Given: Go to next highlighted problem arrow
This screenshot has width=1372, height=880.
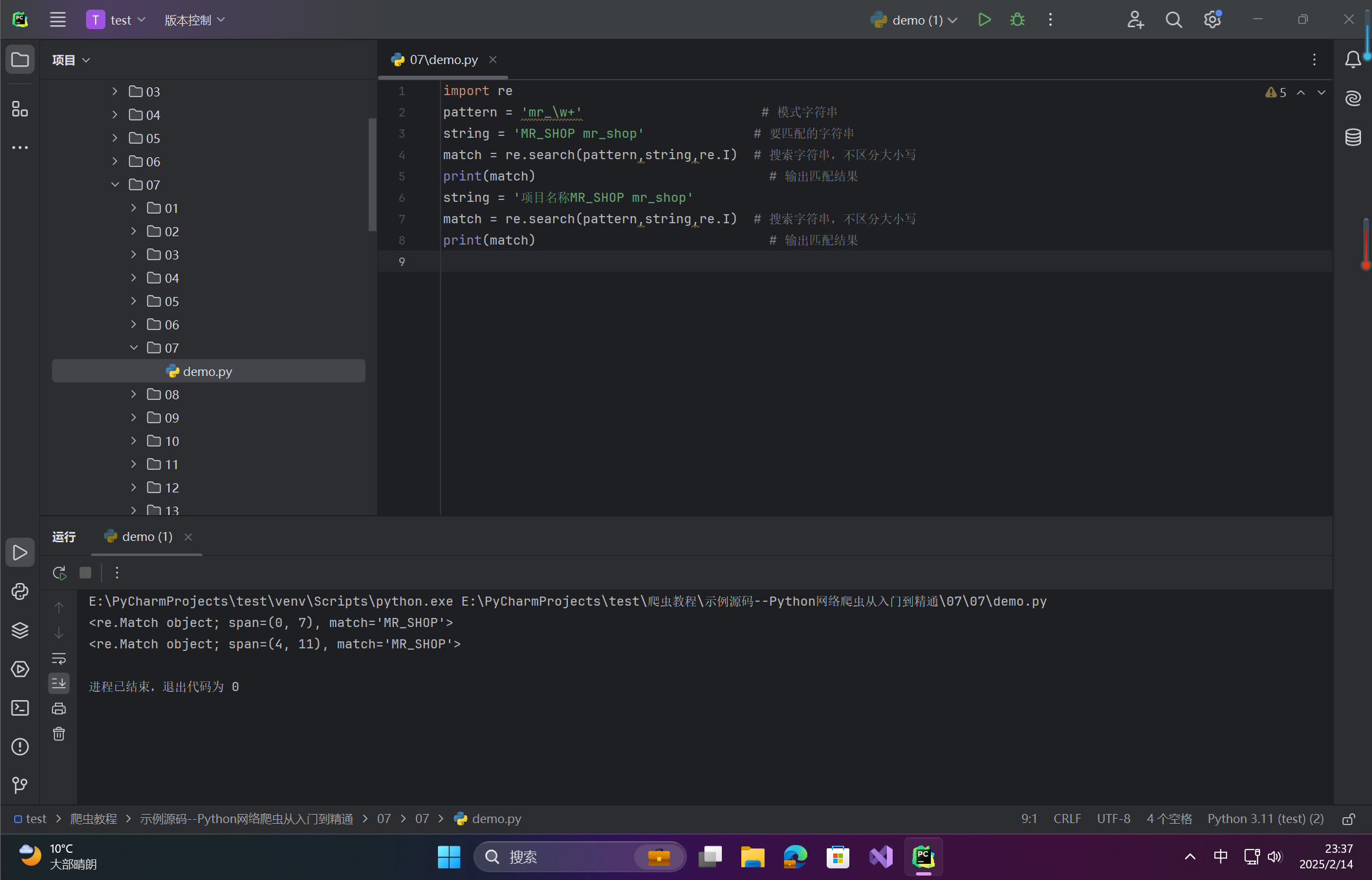Looking at the screenshot, I should click(x=1322, y=93).
